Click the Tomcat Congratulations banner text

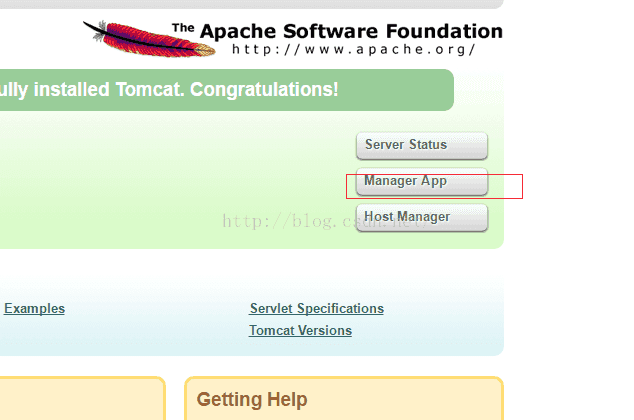point(169,90)
